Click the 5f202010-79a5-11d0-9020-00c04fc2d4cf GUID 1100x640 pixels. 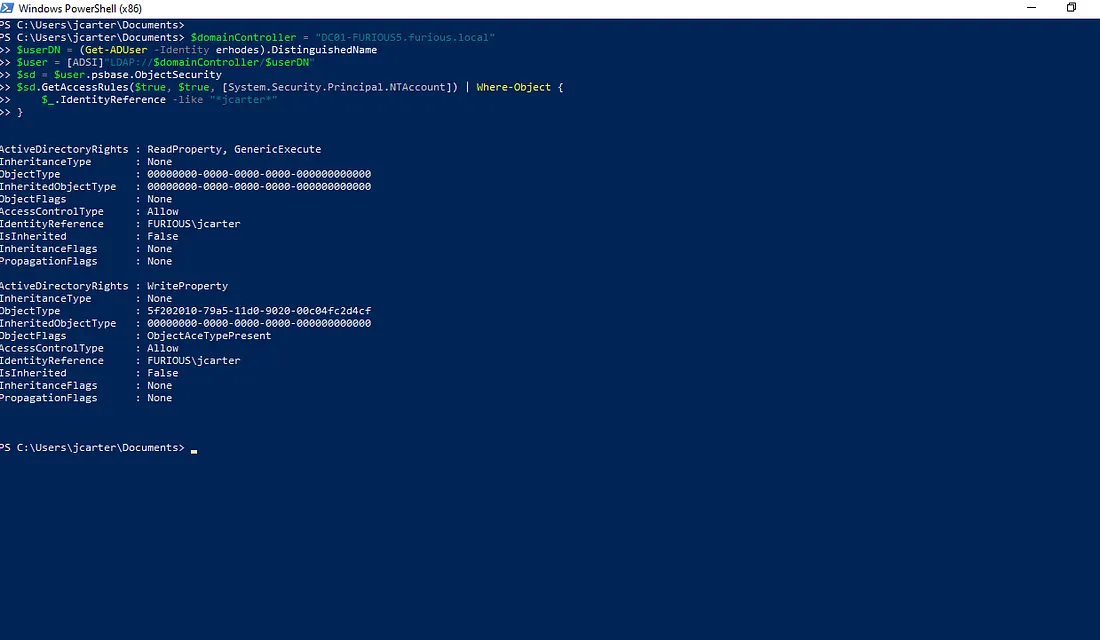[259, 311]
